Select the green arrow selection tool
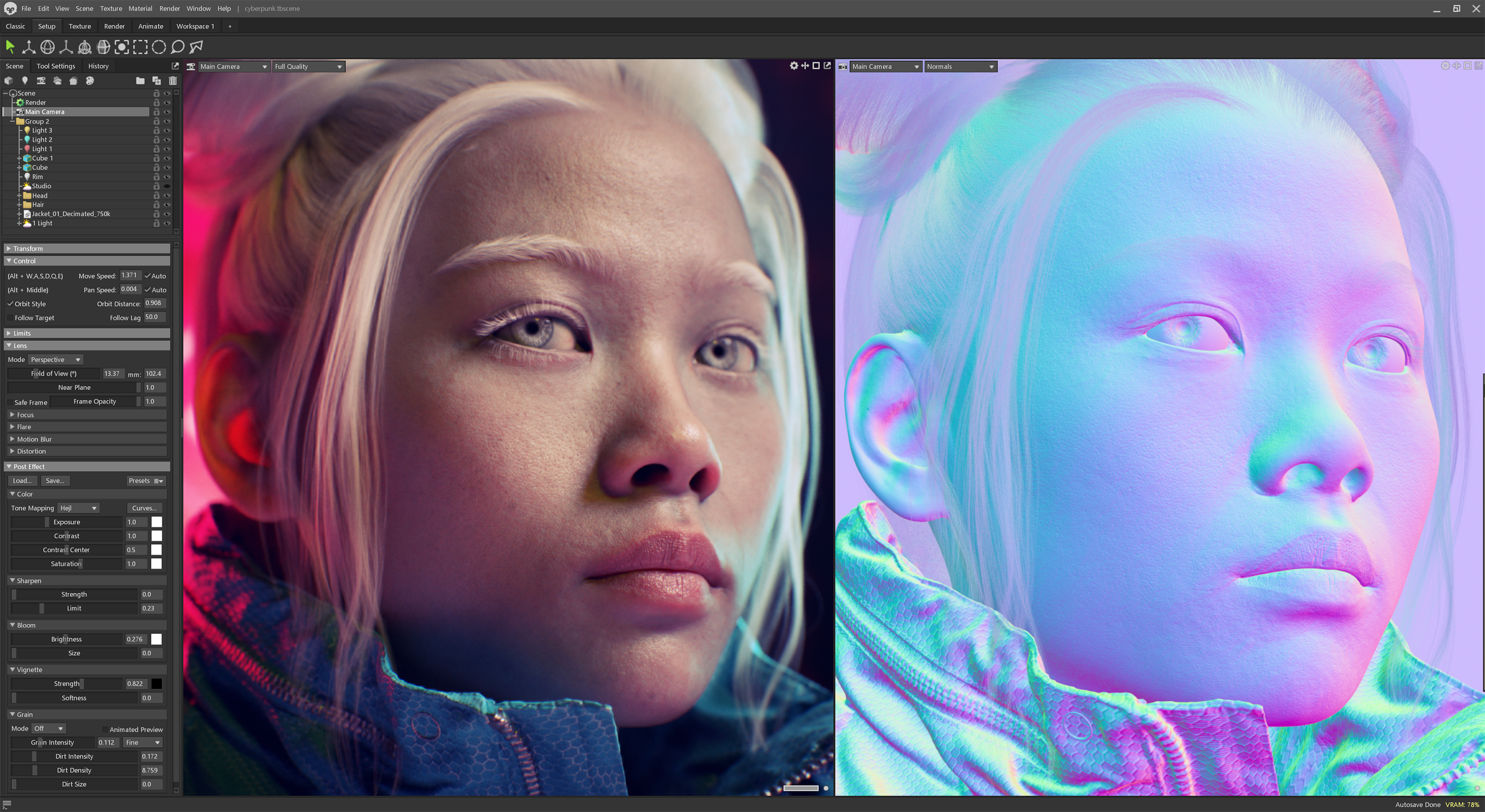The height and width of the screenshot is (812, 1485). click(10, 47)
